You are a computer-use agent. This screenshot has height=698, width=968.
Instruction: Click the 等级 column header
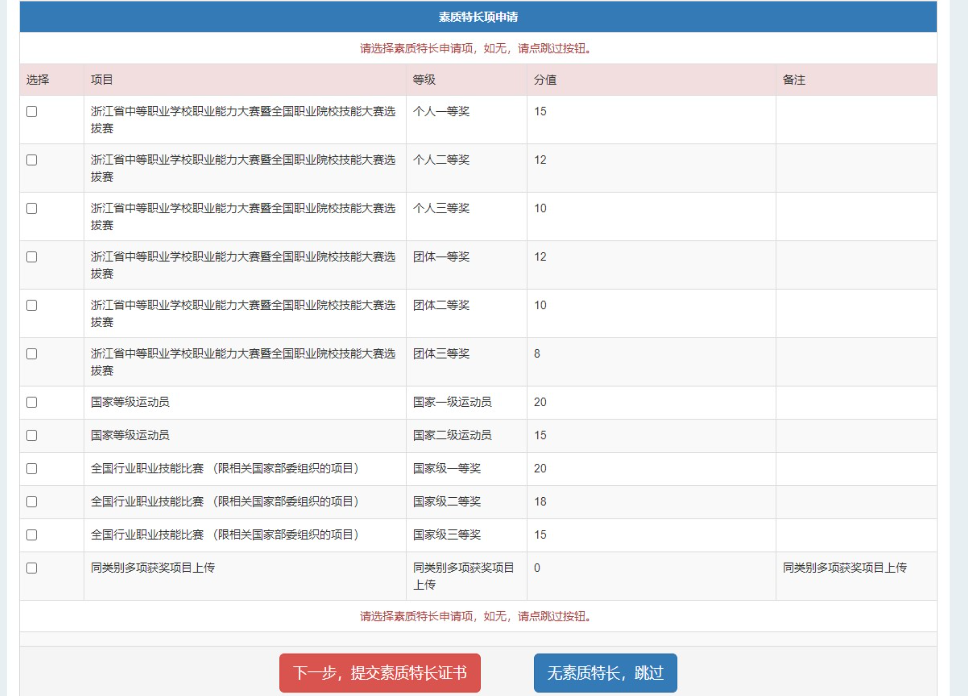[424, 80]
